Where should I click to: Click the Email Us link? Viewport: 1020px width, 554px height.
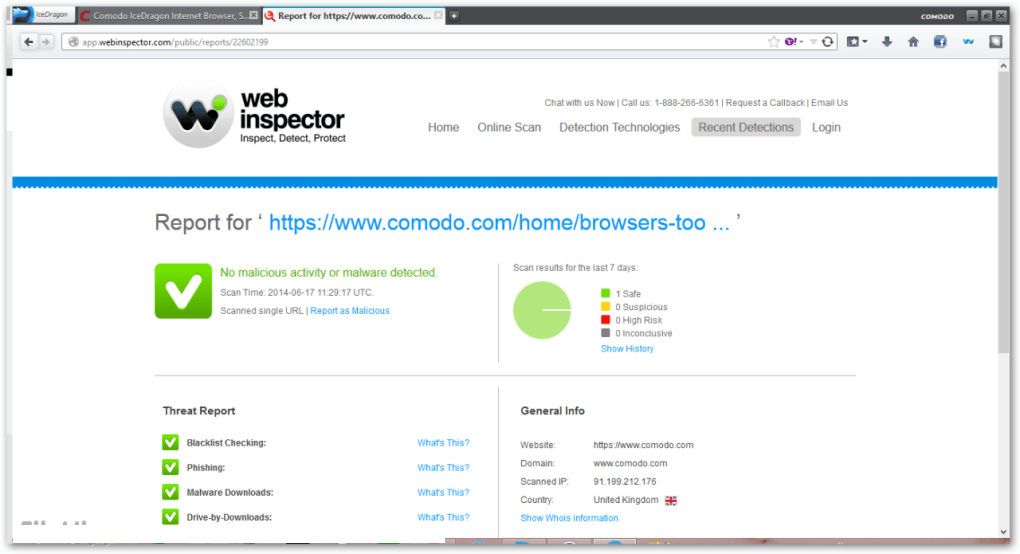tap(829, 103)
